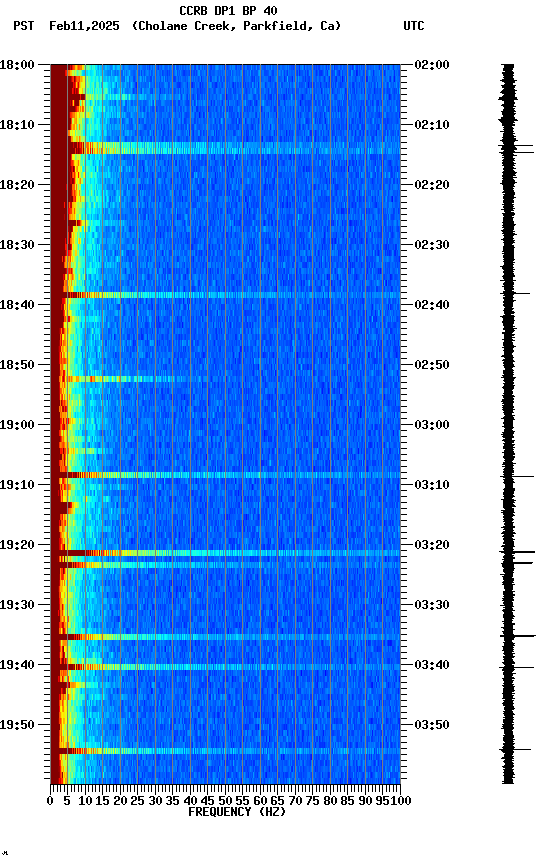
Task: Click the broadband event streak near 19:54
Action: click(225, 751)
